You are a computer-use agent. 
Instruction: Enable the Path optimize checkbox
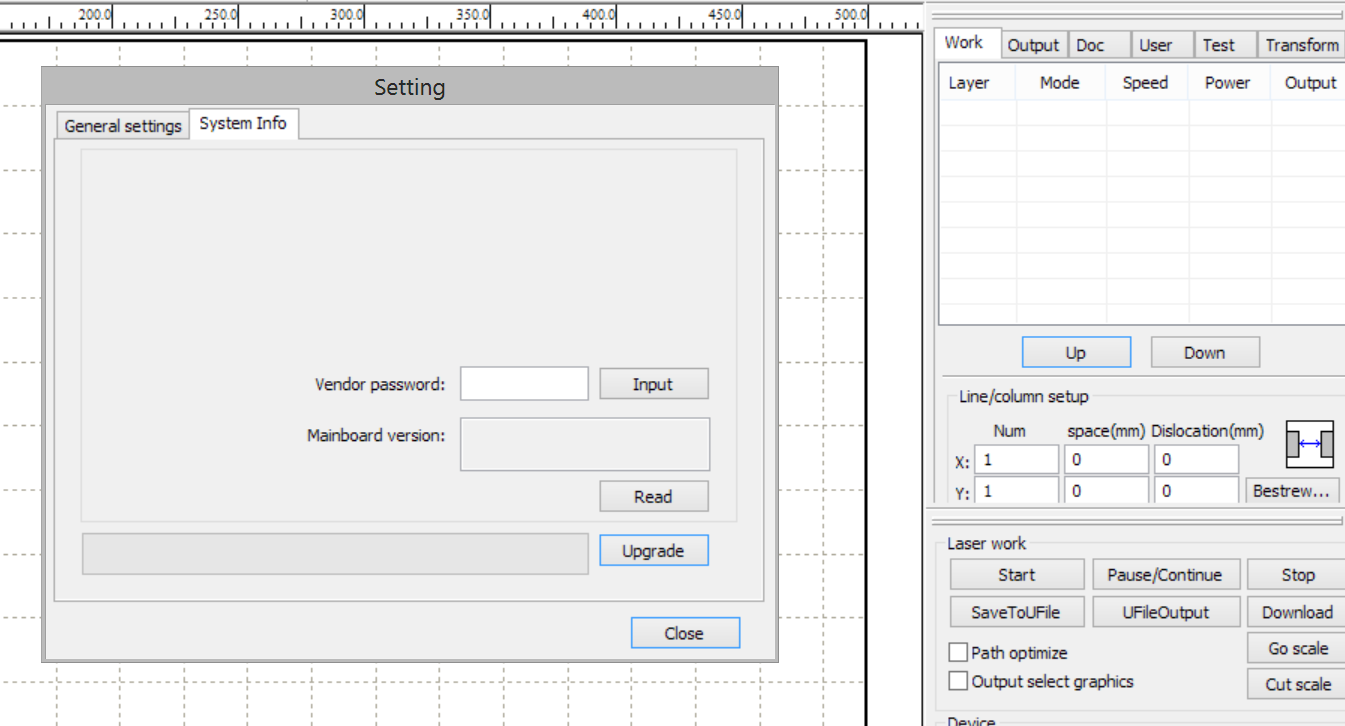tap(958, 653)
